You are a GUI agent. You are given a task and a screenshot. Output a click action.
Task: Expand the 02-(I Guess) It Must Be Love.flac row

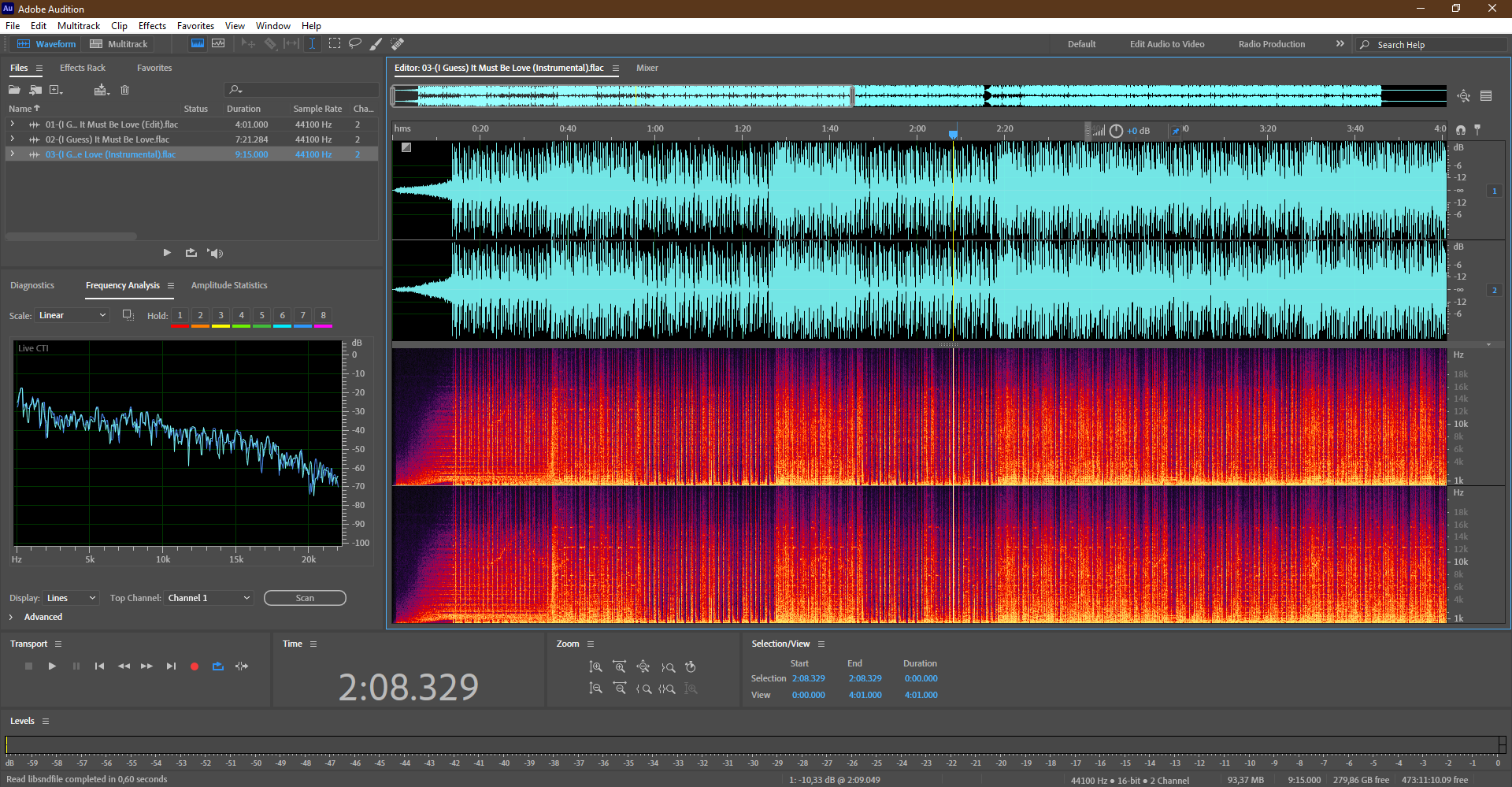[x=12, y=139]
